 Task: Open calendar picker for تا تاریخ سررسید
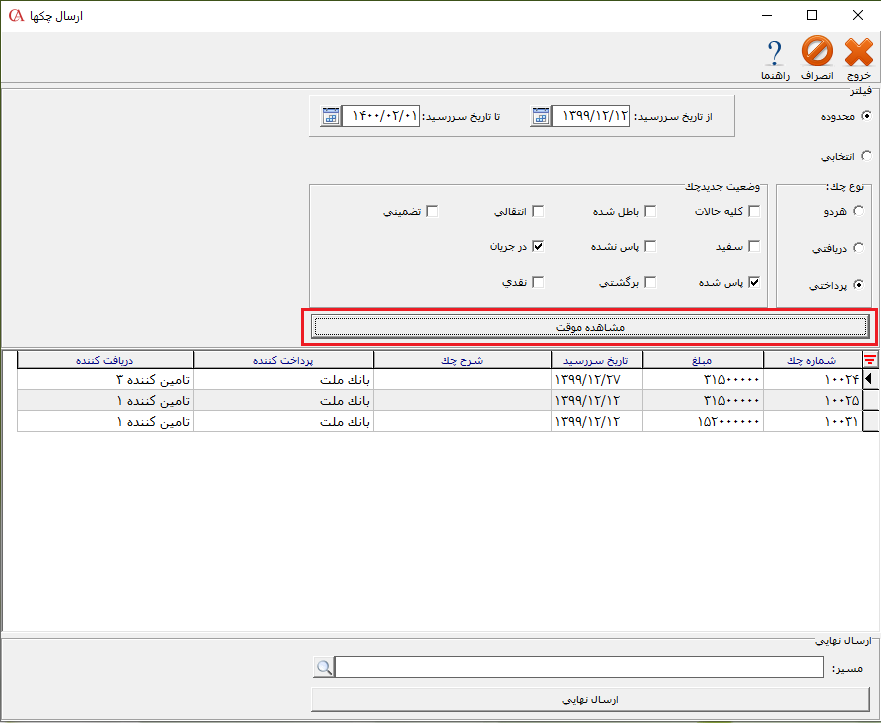point(331,116)
